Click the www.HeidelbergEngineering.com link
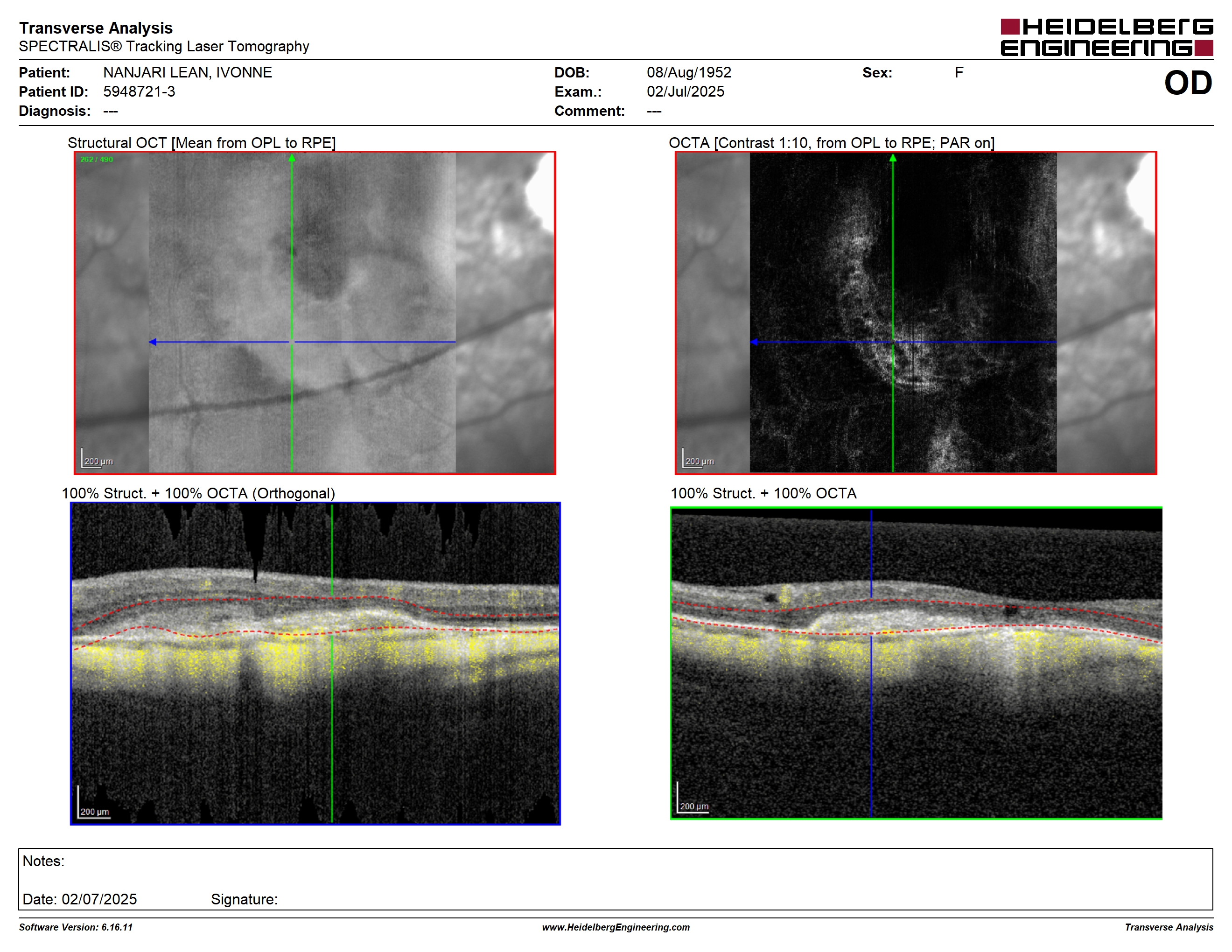Screen dimensions: 1232x952 pyautogui.click(x=616, y=927)
